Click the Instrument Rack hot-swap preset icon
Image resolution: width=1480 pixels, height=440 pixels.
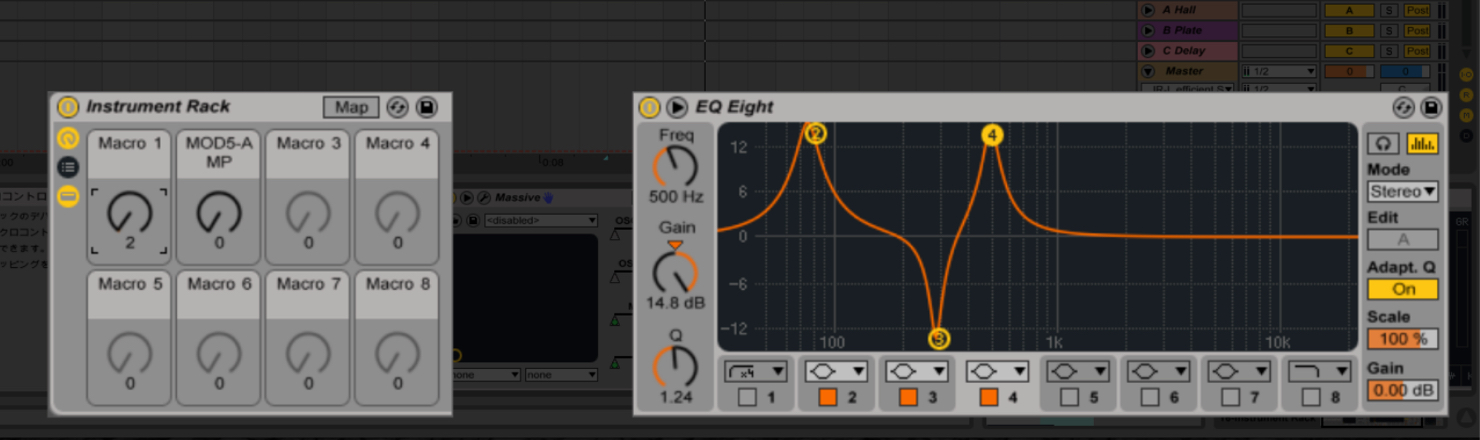398,107
